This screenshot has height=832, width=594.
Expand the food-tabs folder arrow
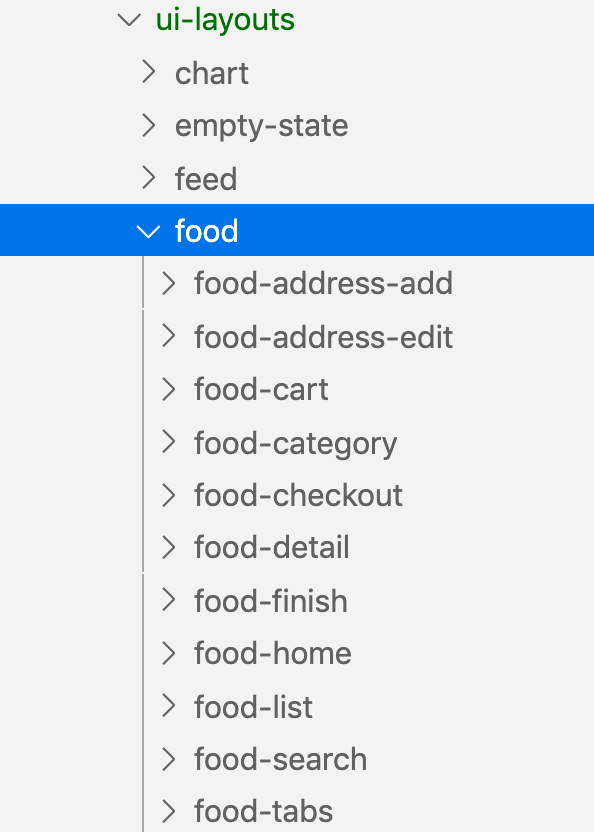tap(168, 811)
